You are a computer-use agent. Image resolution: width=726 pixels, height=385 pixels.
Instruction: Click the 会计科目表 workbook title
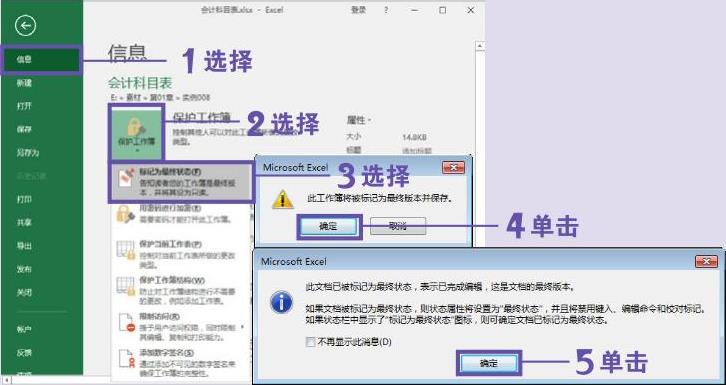140,83
